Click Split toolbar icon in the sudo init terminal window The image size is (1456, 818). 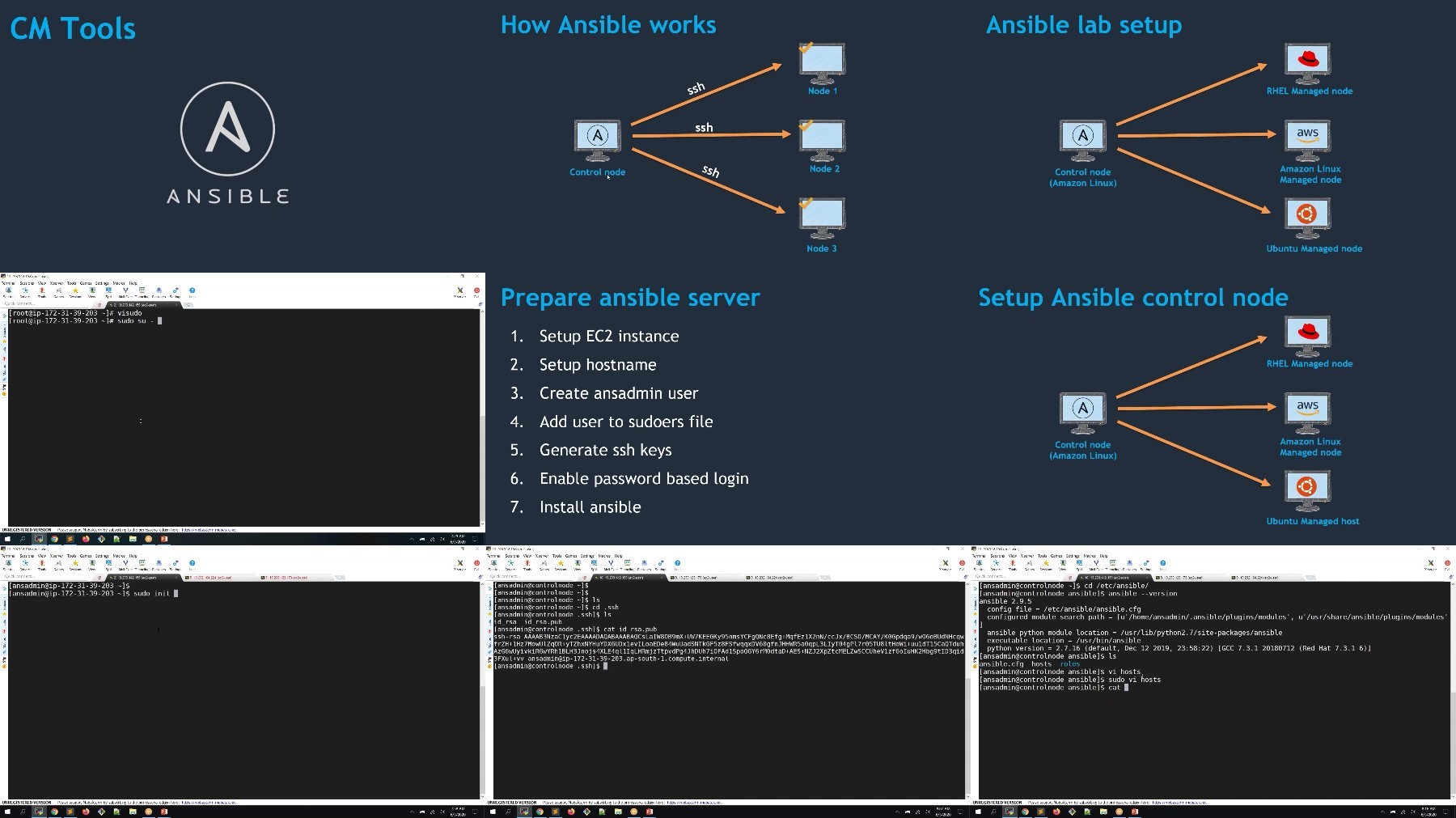(108, 564)
